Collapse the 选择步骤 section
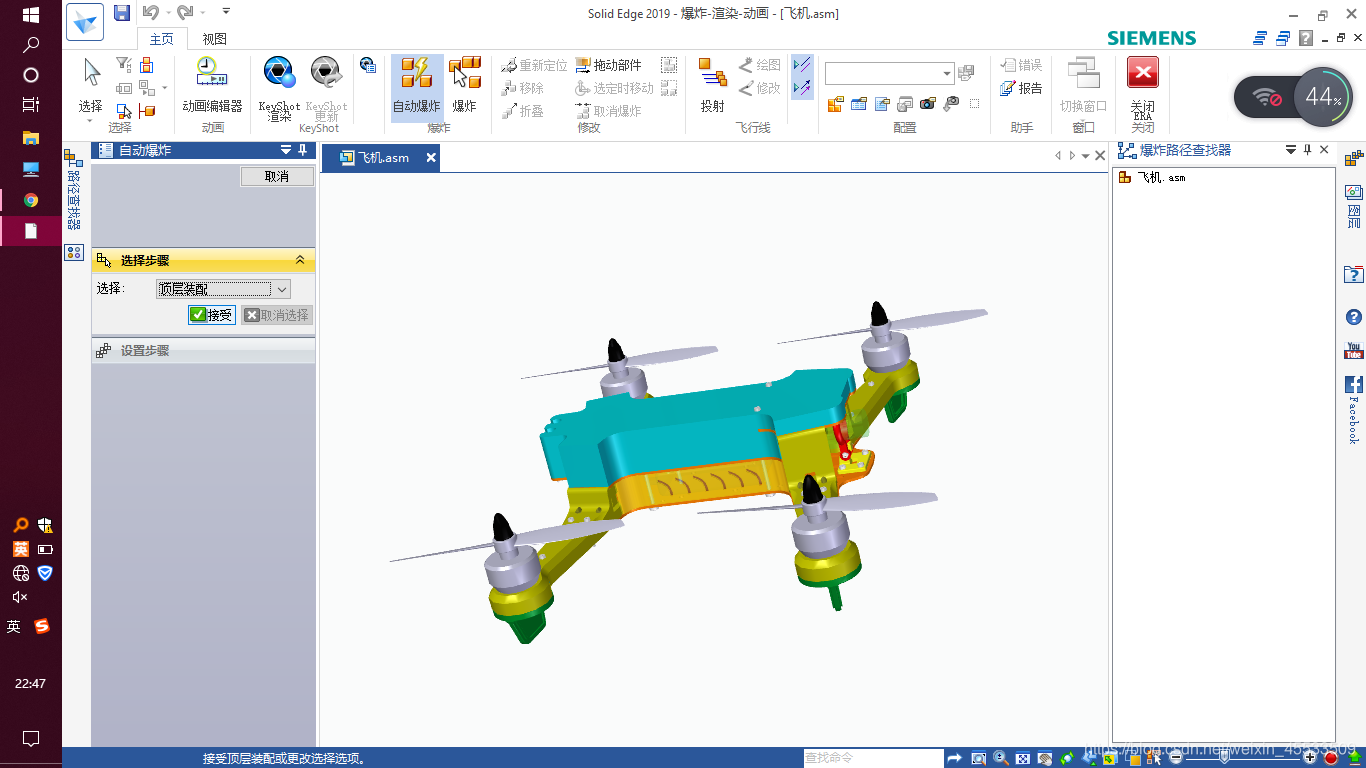 (x=300, y=260)
